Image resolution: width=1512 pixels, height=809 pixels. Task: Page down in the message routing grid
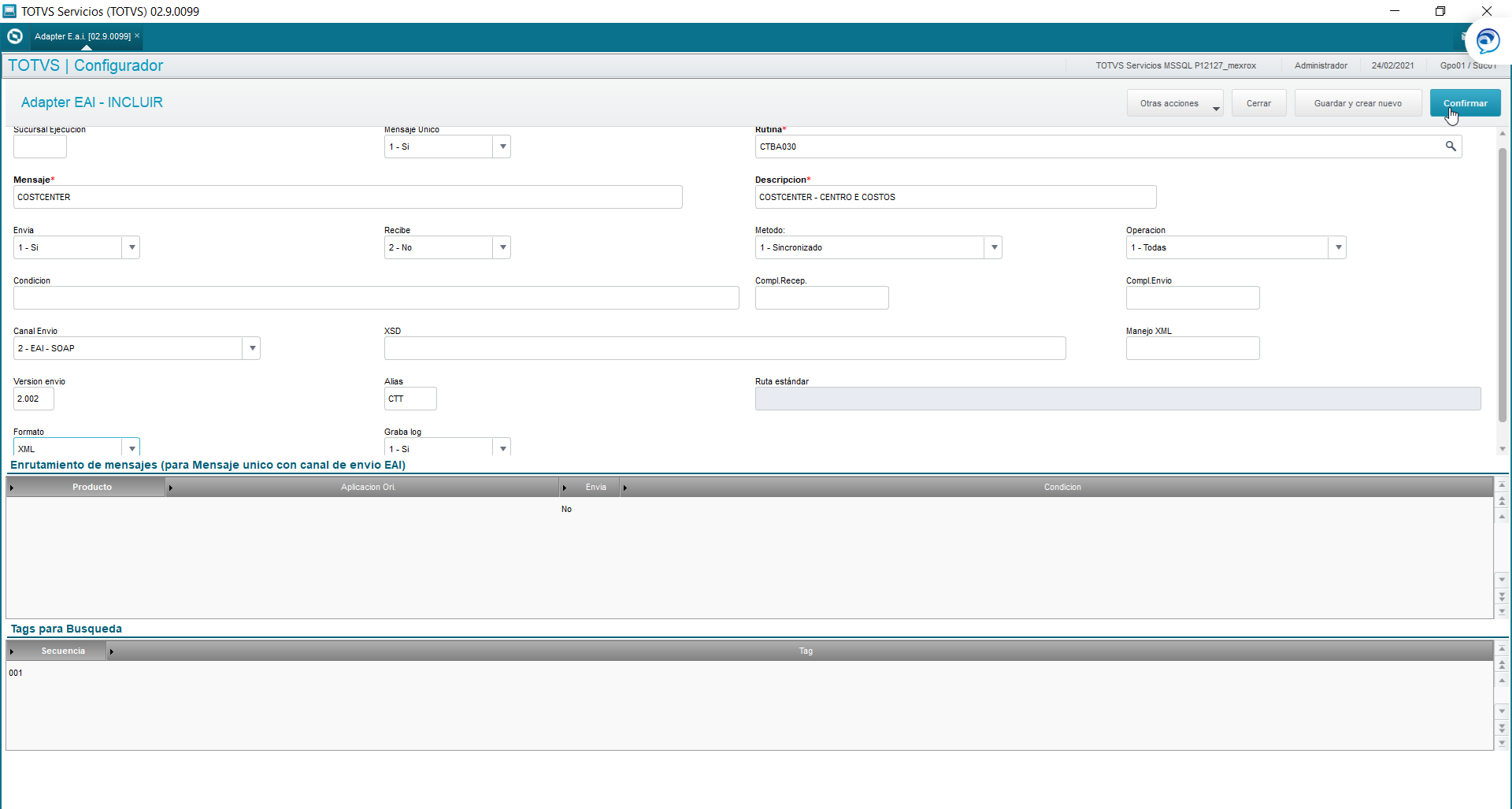(x=1502, y=596)
